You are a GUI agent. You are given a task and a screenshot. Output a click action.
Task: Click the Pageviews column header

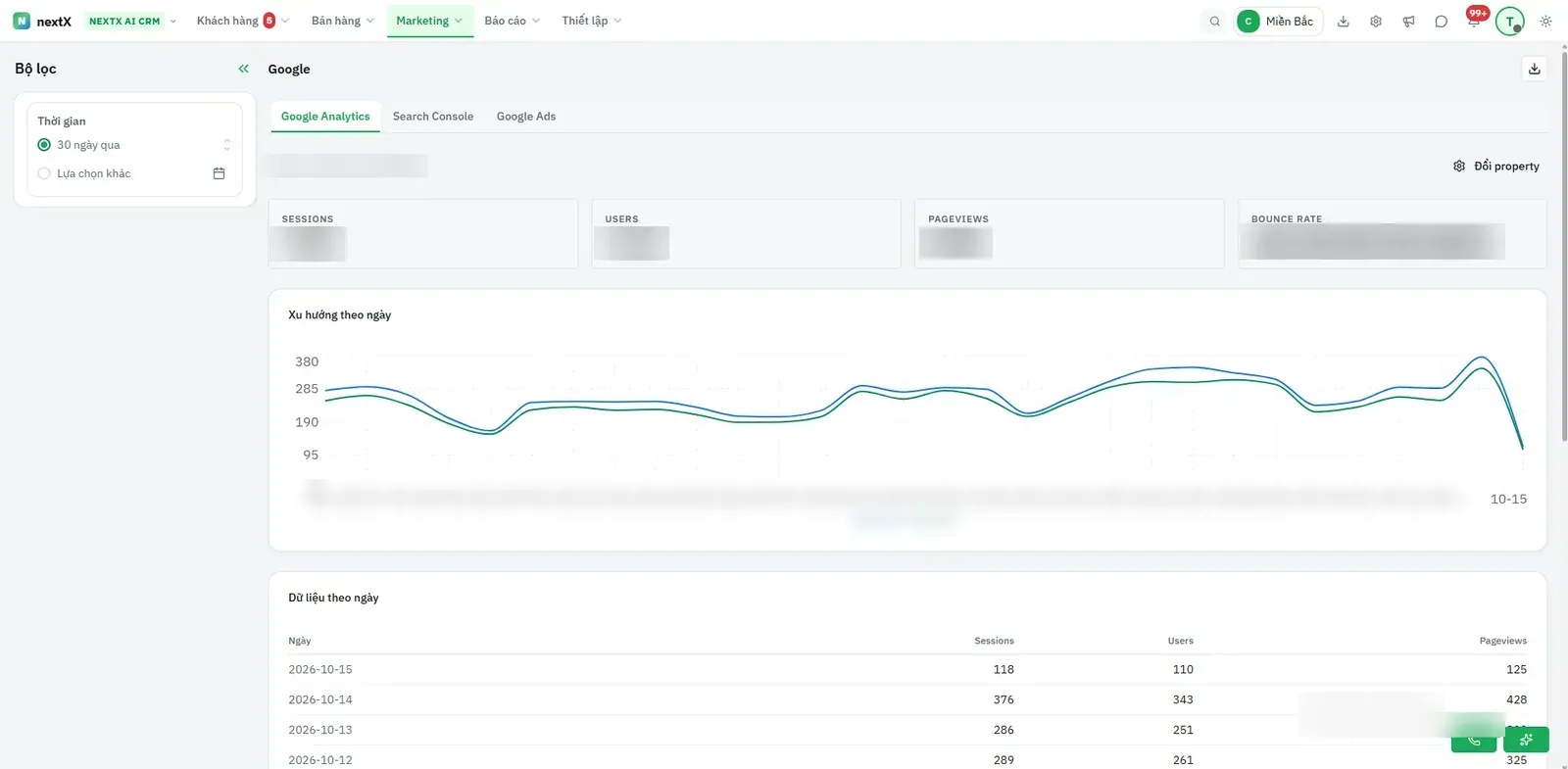1502,641
